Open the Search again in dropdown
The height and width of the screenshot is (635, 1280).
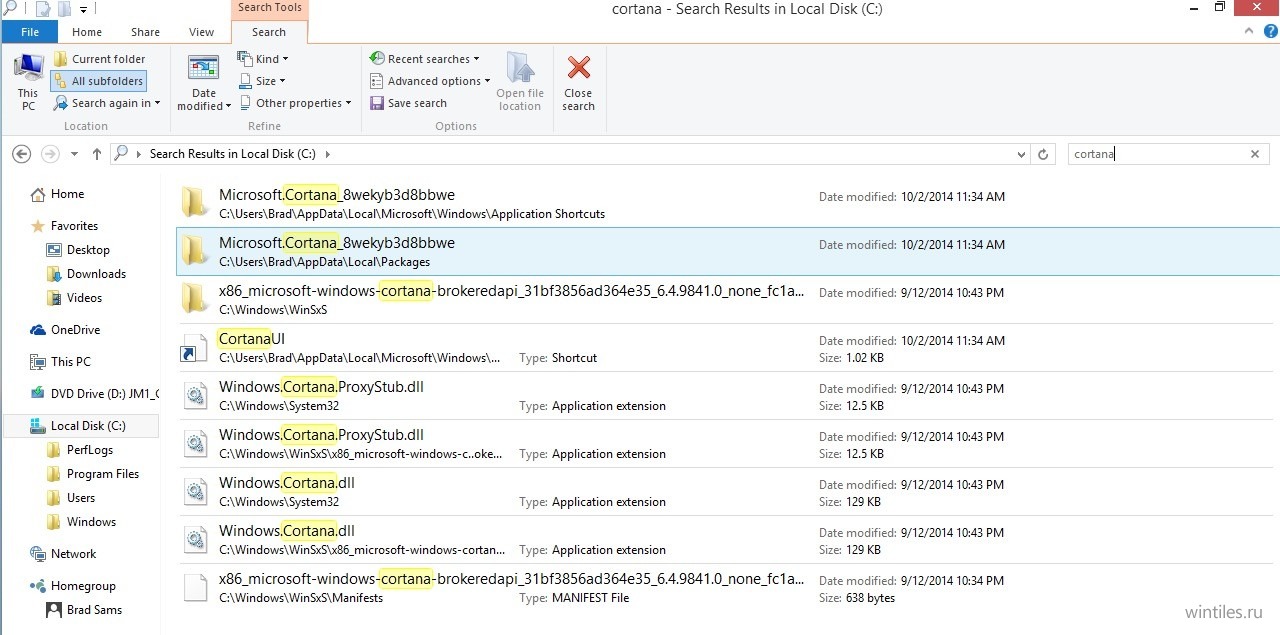[106, 103]
